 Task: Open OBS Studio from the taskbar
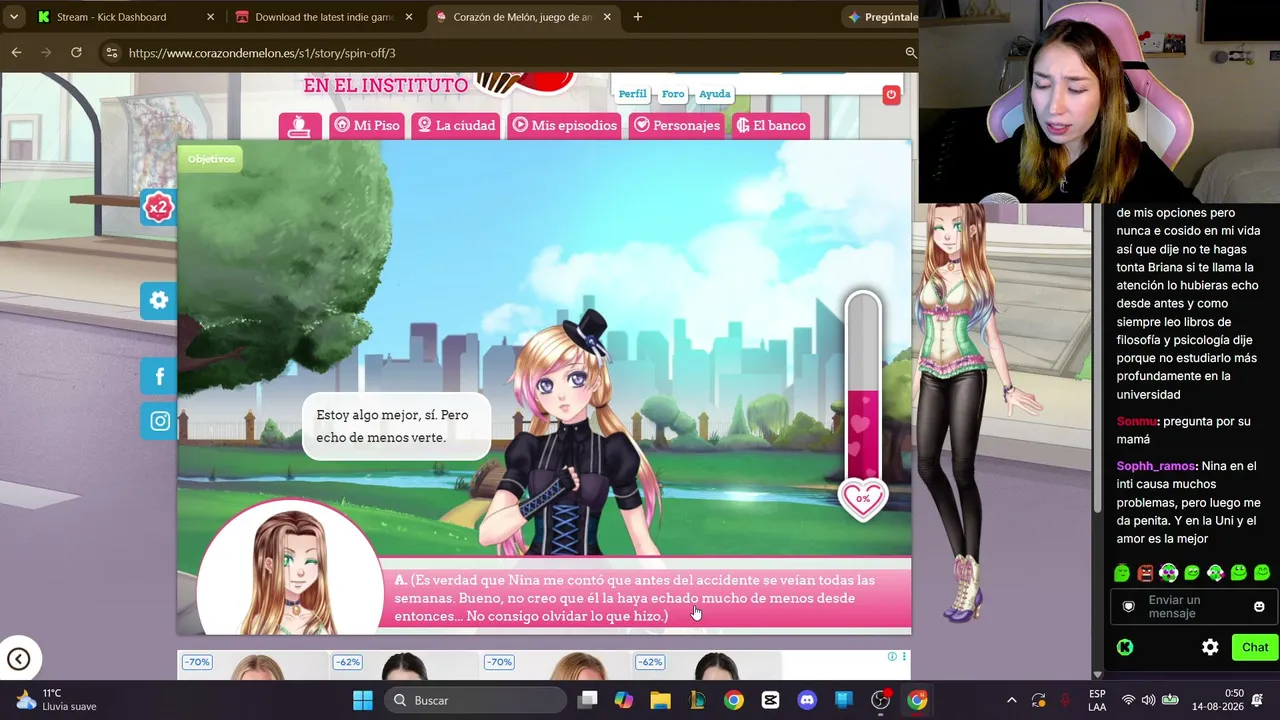click(880, 700)
